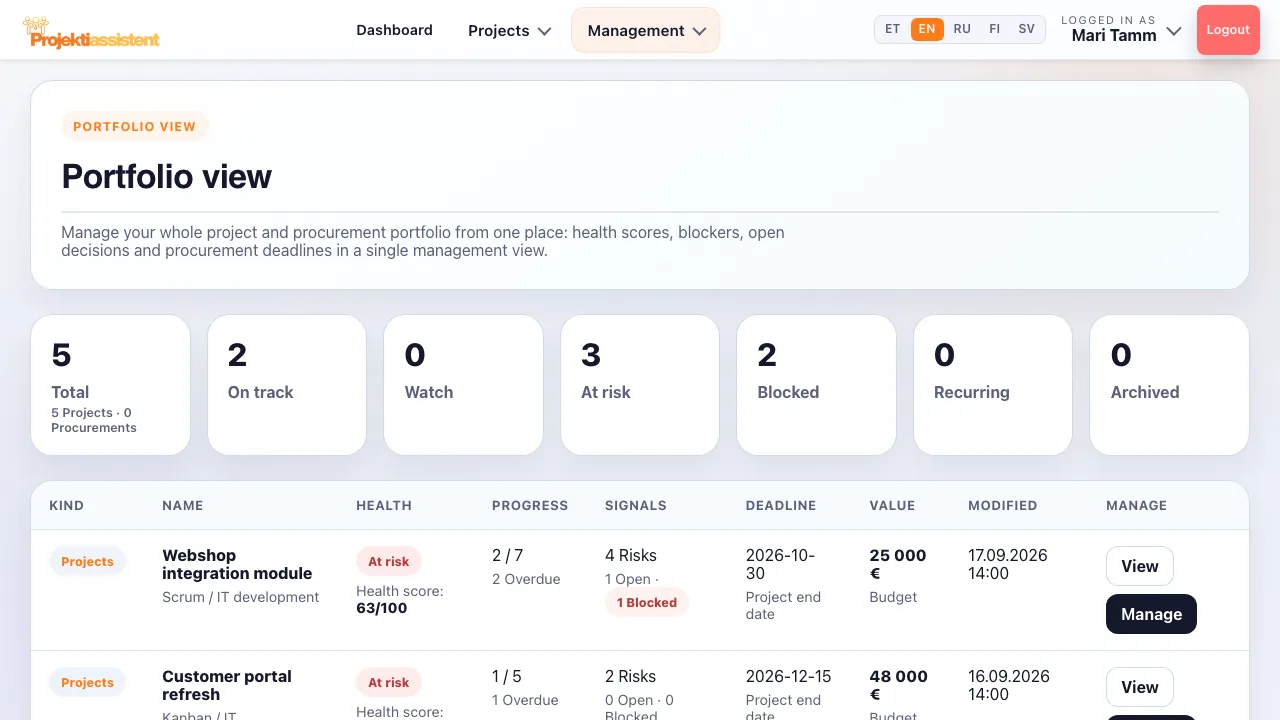1280x720 pixels.
Task: Open the Dashboard page
Action: 394,30
